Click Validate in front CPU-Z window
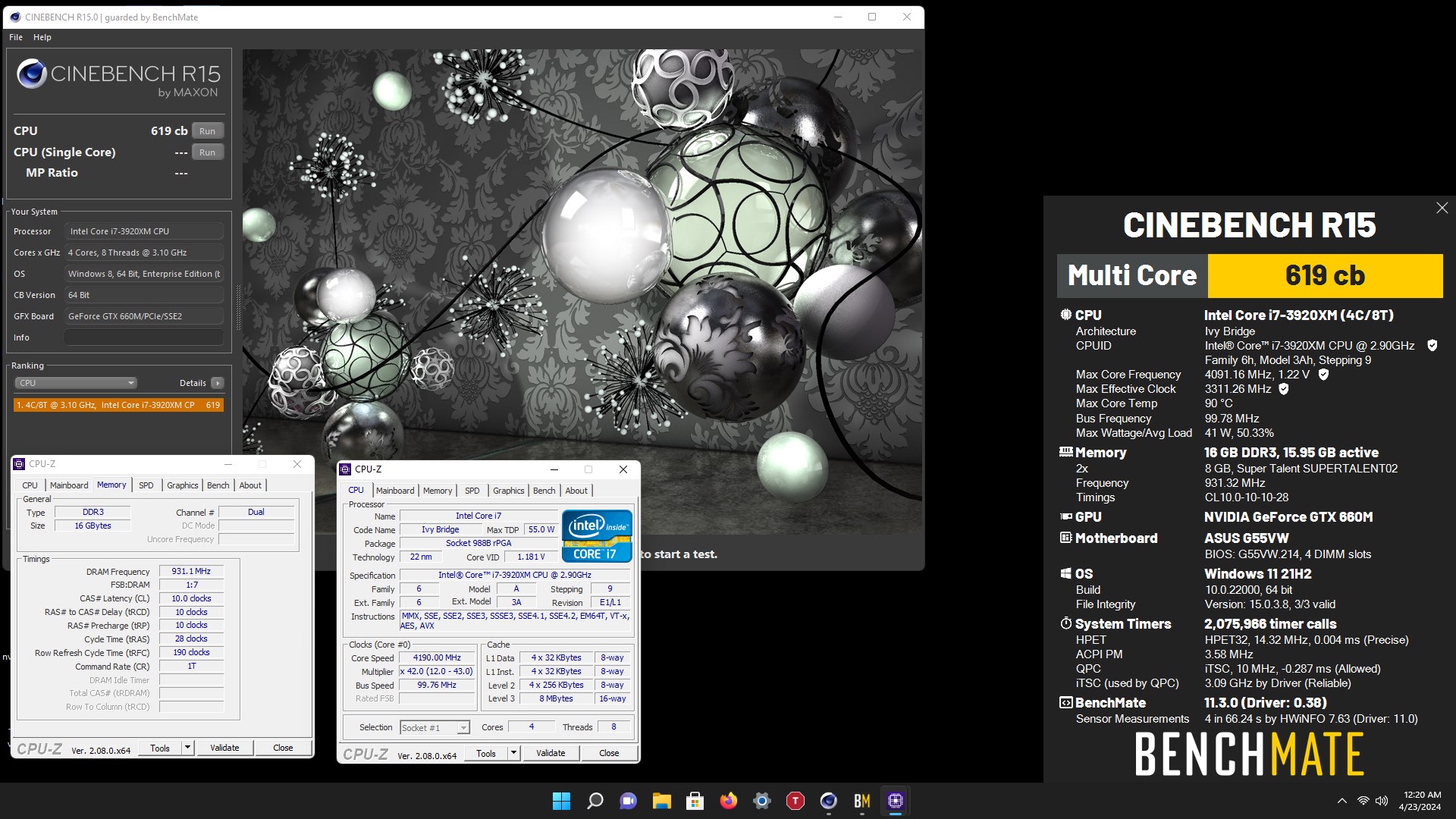 (x=551, y=754)
